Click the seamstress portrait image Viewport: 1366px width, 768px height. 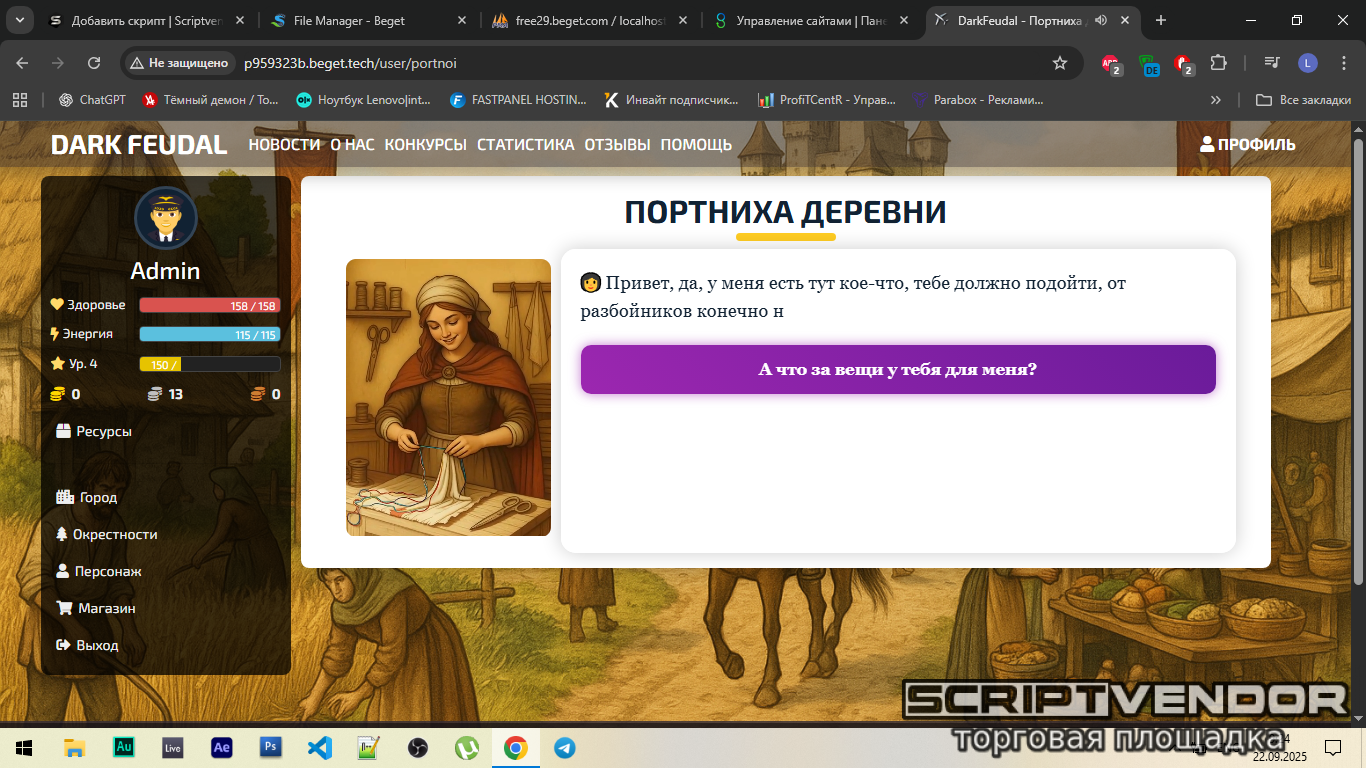[x=448, y=397]
